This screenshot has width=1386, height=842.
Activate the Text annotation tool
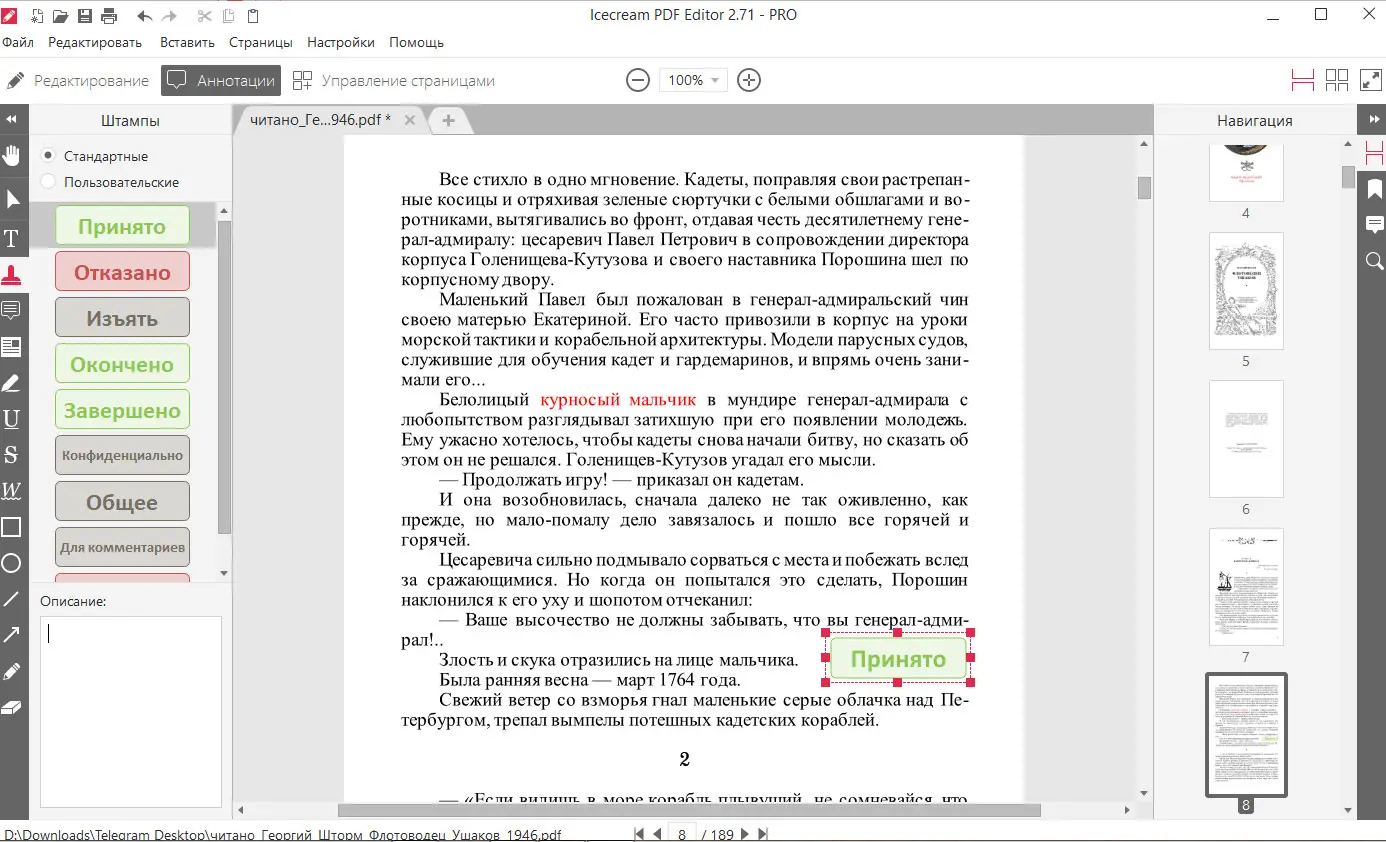[x=14, y=239]
